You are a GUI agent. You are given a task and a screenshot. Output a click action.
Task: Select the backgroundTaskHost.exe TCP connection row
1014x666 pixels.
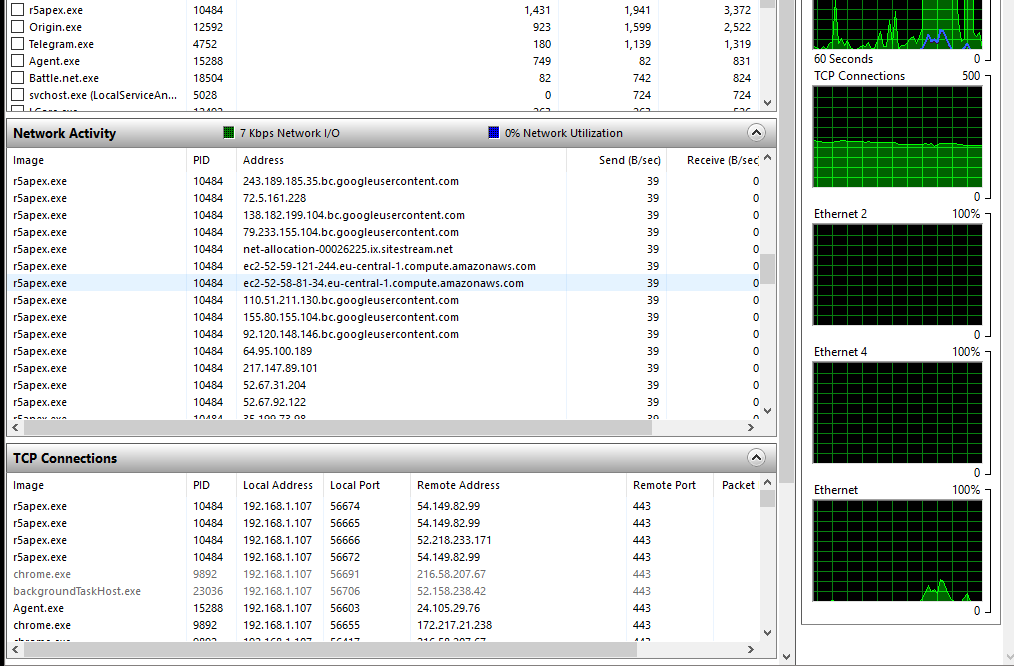pos(77,591)
